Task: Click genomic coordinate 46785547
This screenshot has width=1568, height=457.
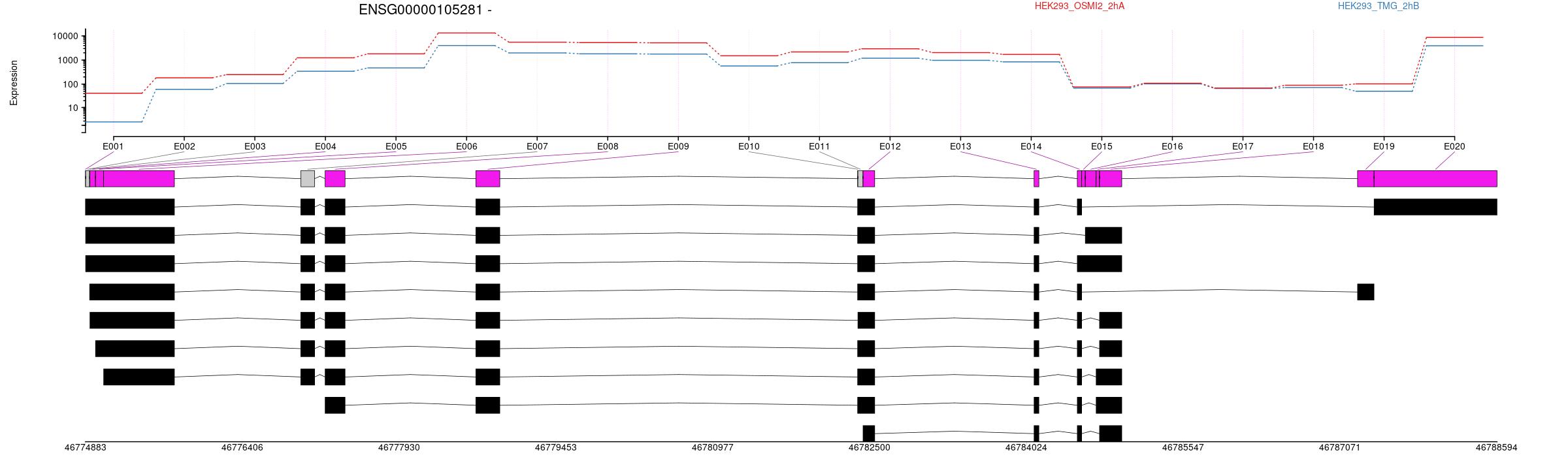Action: click(1183, 448)
